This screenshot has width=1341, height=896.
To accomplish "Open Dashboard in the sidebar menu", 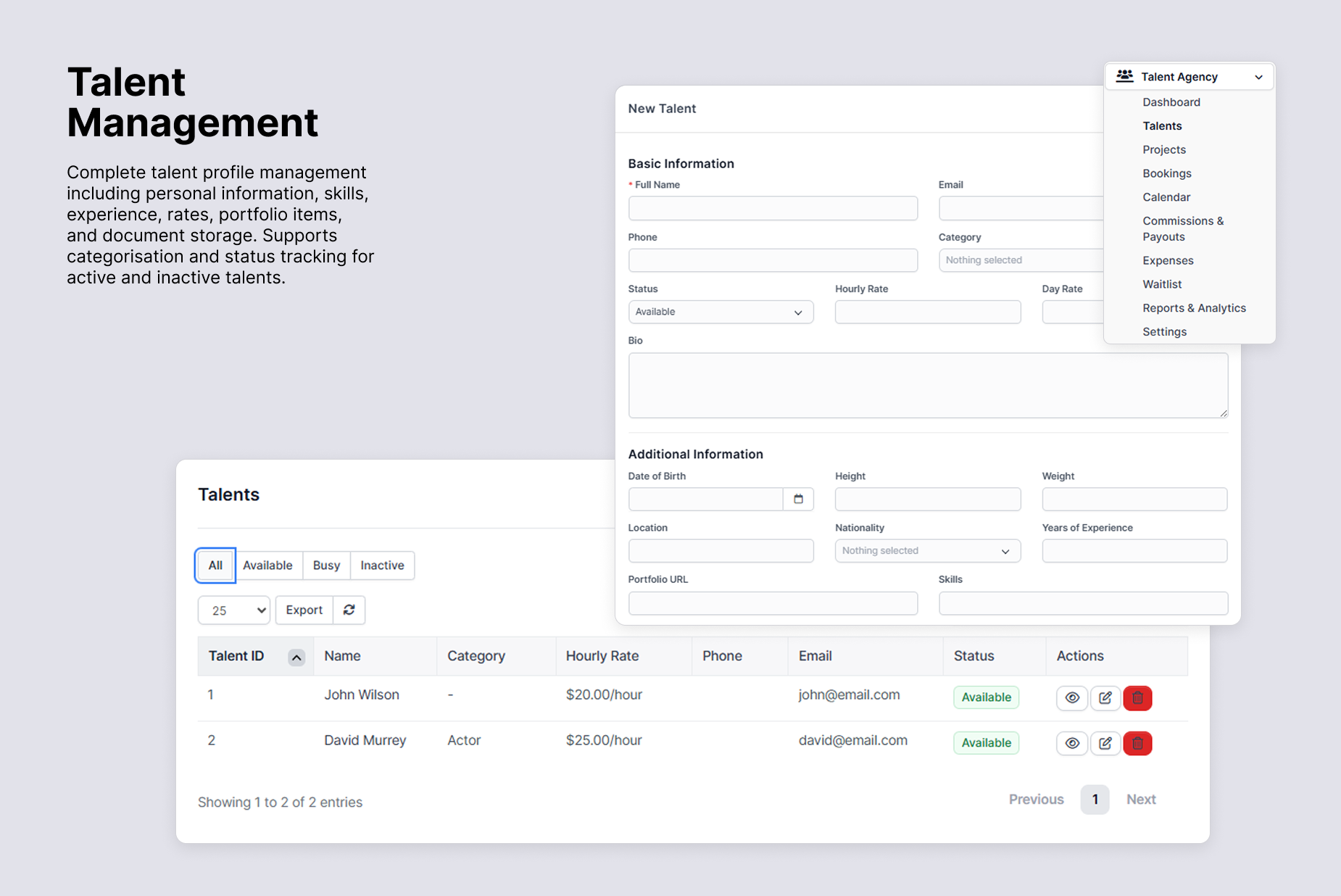I will [x=1171, y=102].
